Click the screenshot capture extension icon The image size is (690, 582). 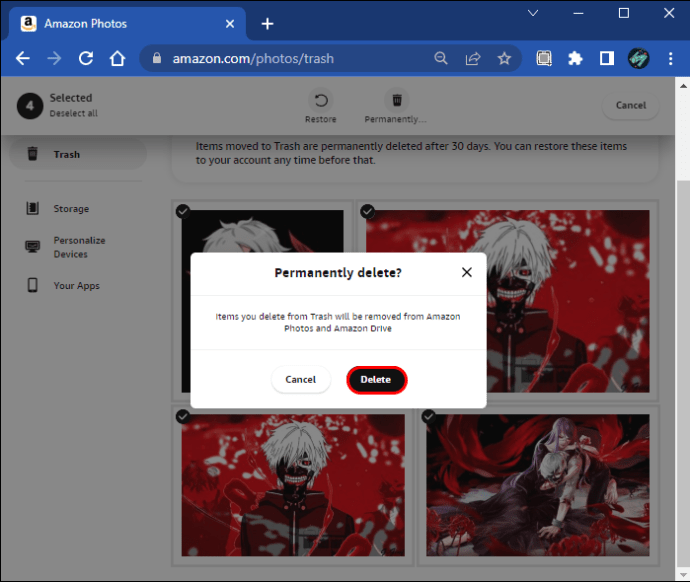pos(544,58)
